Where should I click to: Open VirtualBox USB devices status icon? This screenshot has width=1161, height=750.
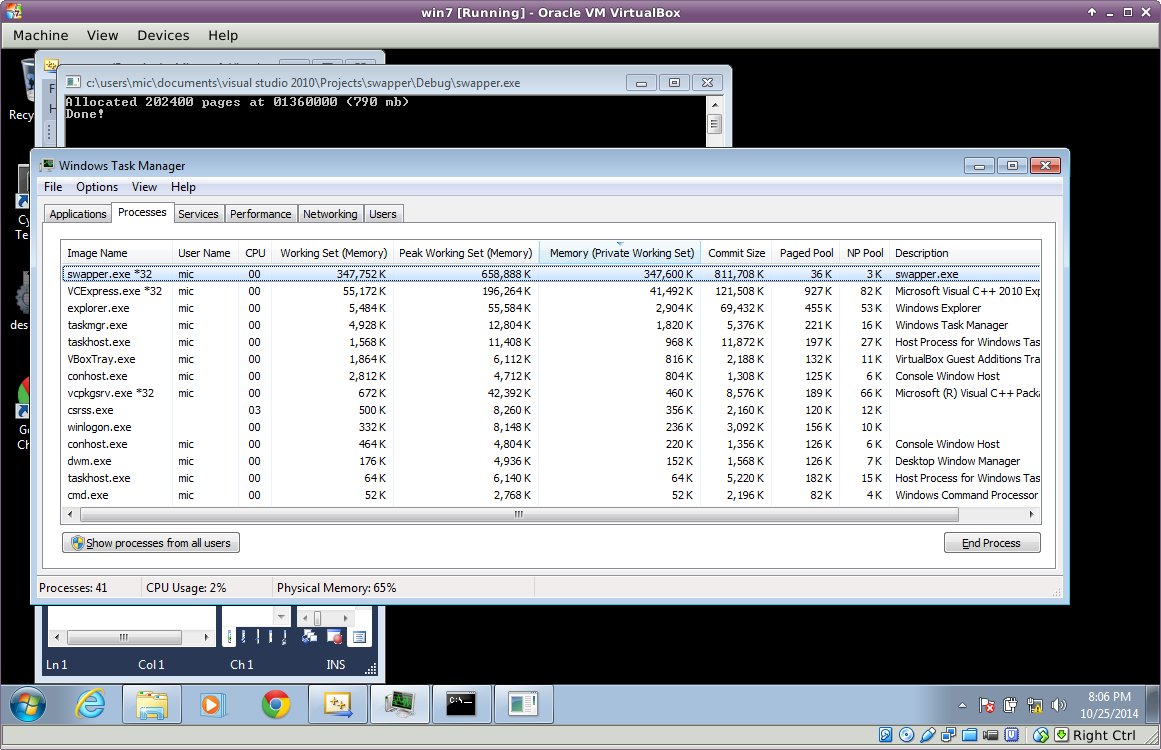click(928, 735)
